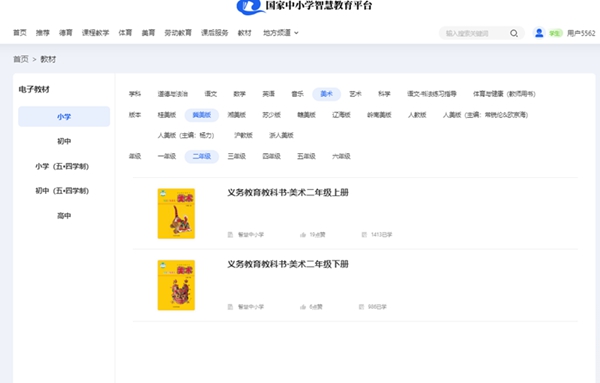Filter by 三年级 grade
The image size is (600, 383).
click(236, 156)
